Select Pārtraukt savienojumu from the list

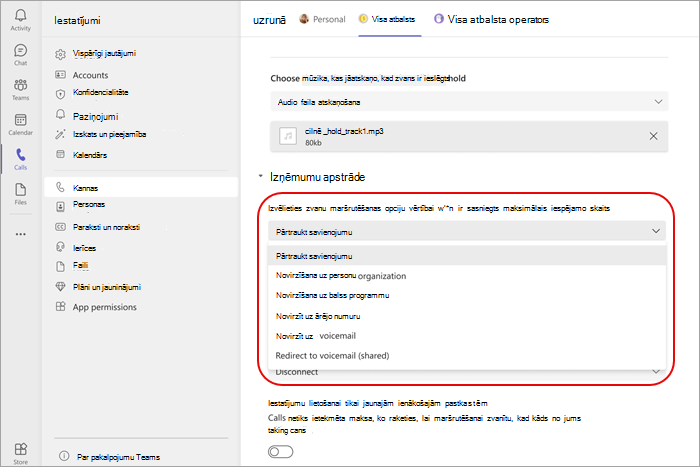point(467,256)
